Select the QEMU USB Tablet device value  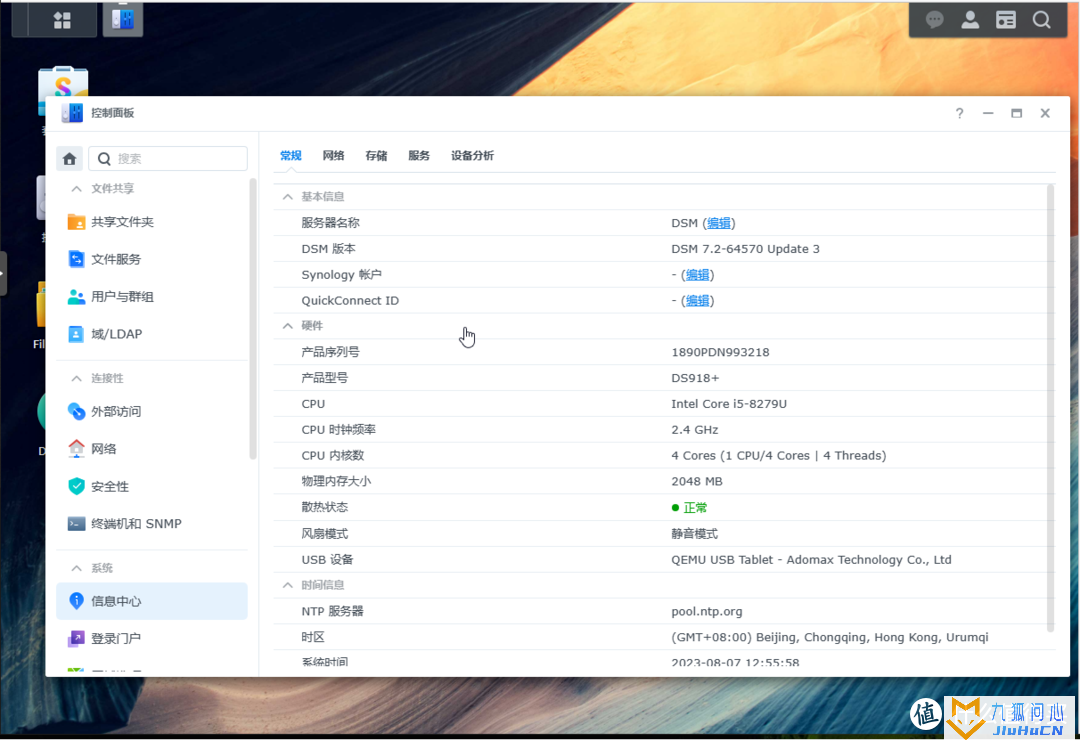[x=811, y=560]
